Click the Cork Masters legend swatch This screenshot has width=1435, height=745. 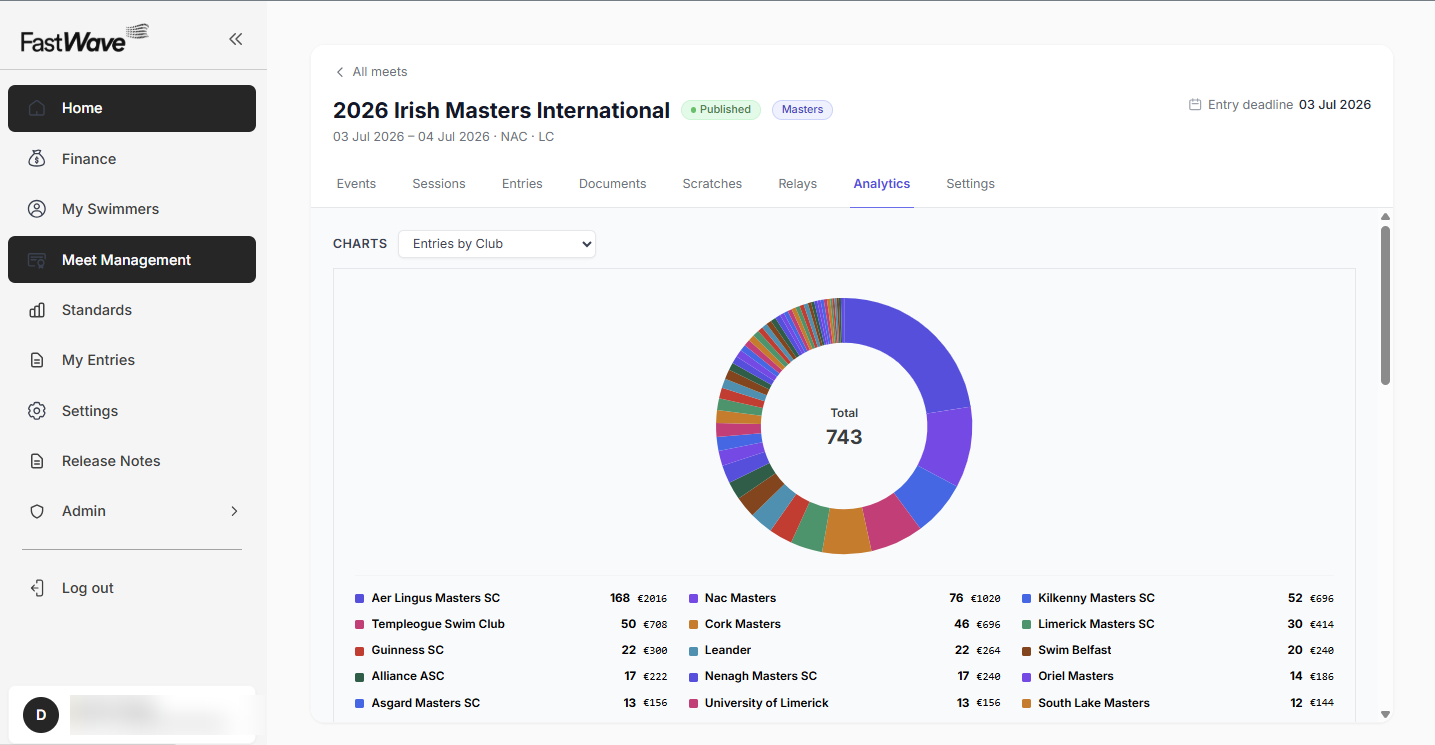[693, 624]
